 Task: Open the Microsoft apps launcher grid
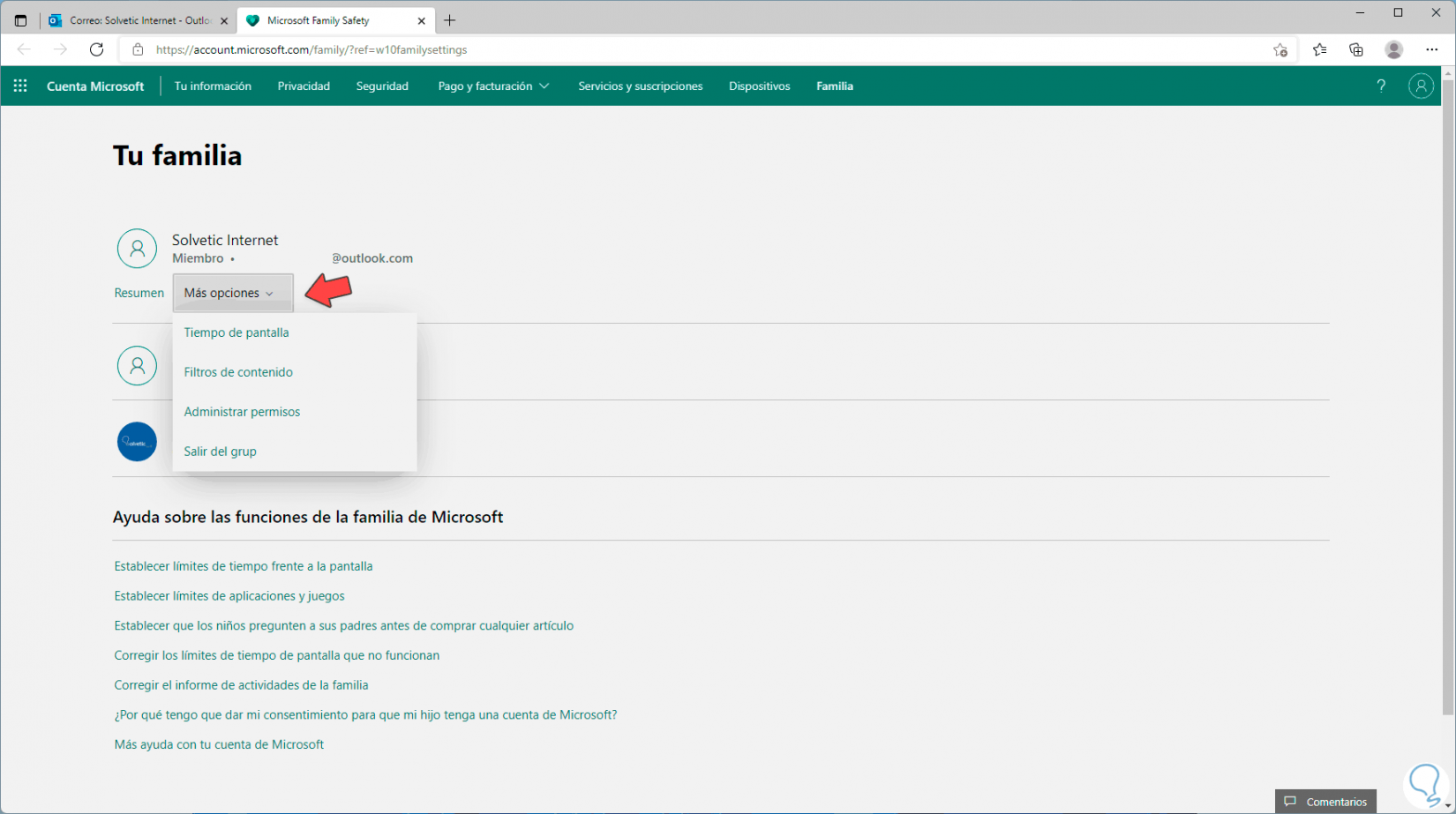[x=20, y=86]
